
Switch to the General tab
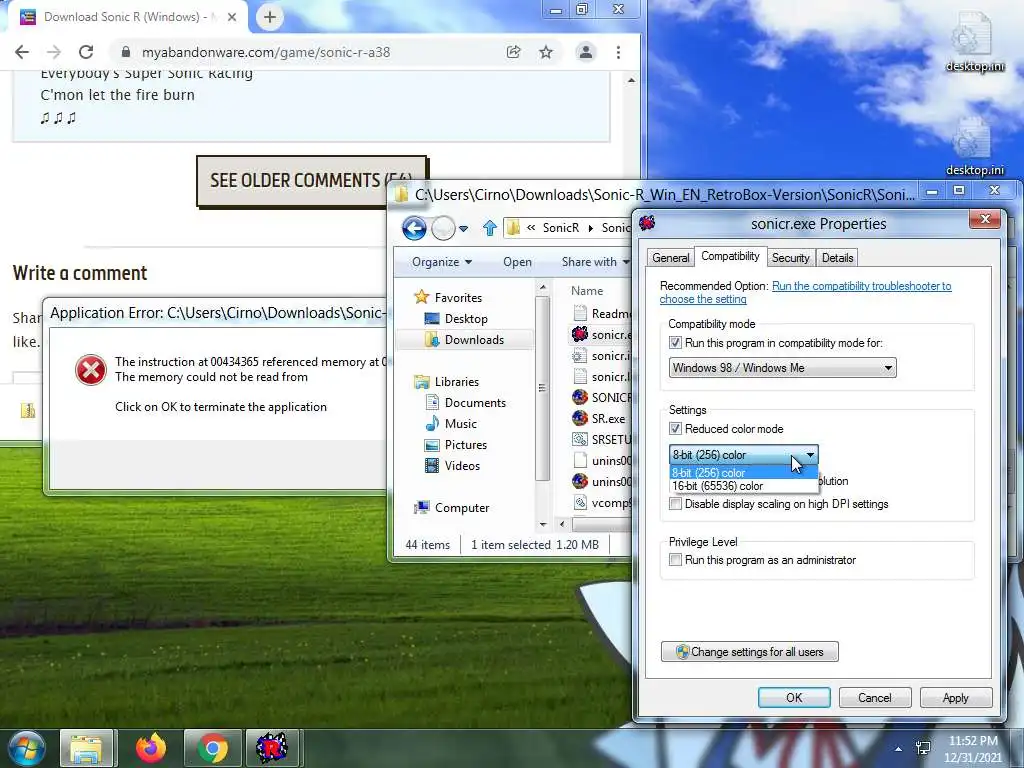coord(671,258)
